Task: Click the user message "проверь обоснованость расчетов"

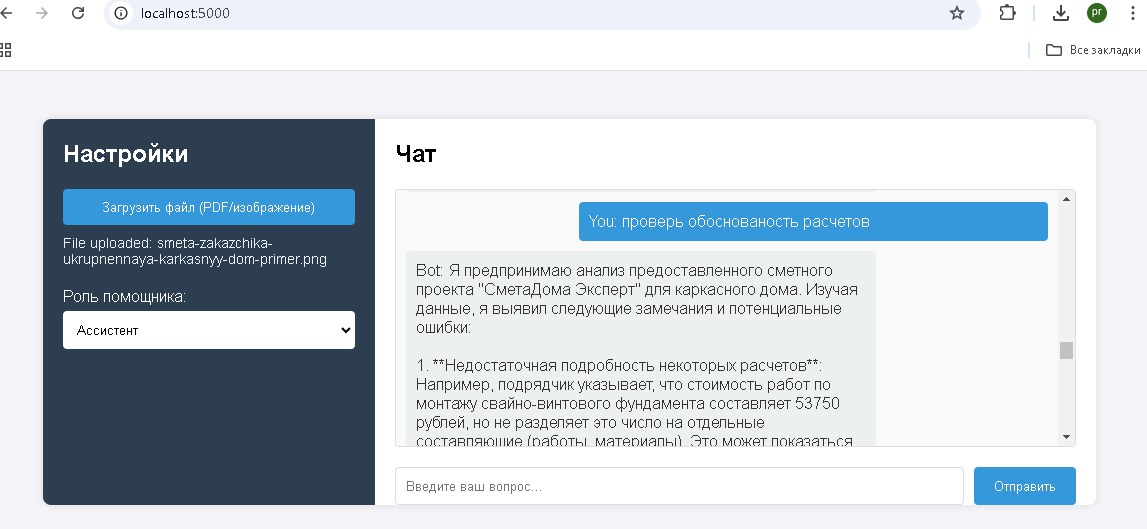Action: [x=812, y=222]
